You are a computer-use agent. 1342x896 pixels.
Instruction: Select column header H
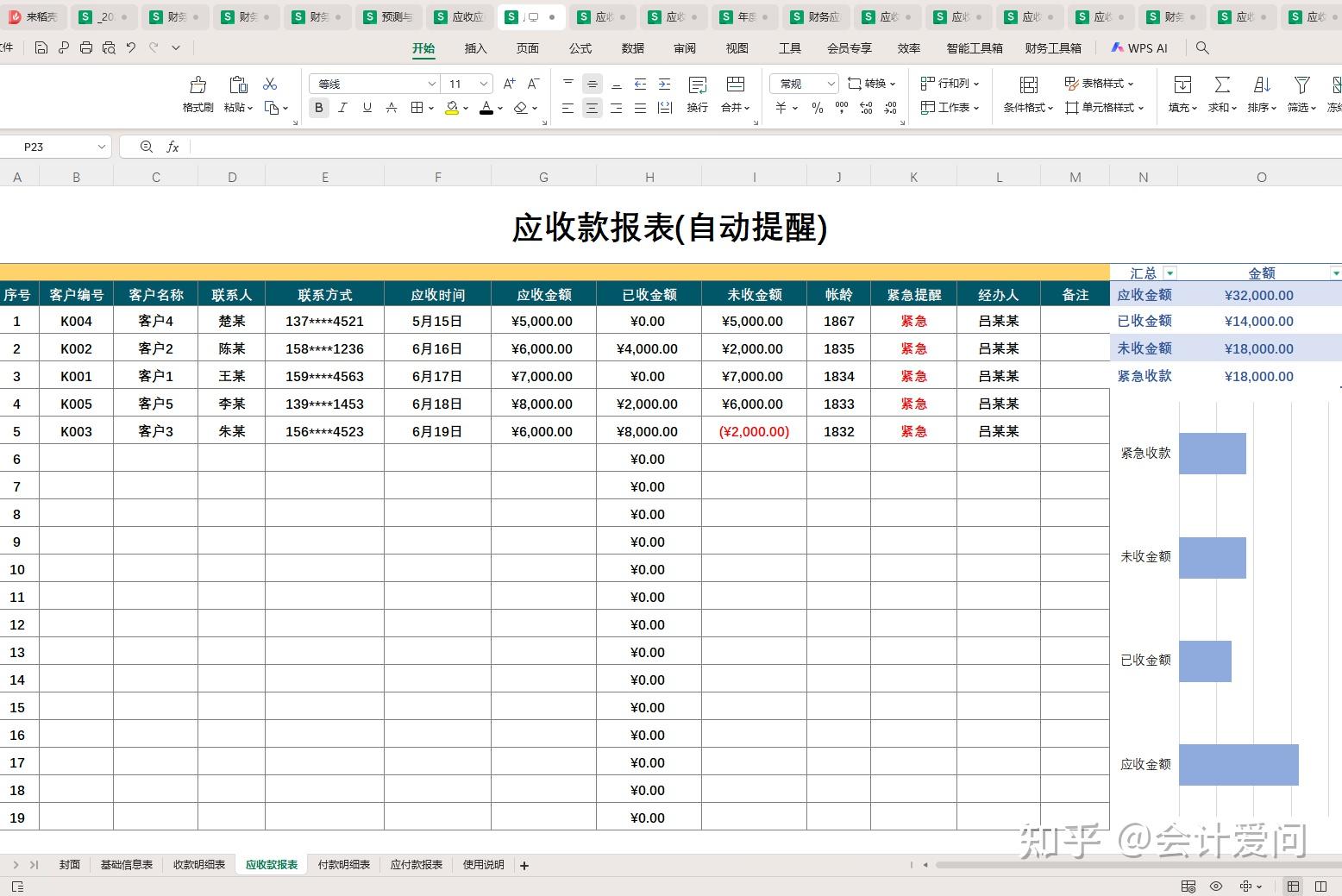coord(649,177)
